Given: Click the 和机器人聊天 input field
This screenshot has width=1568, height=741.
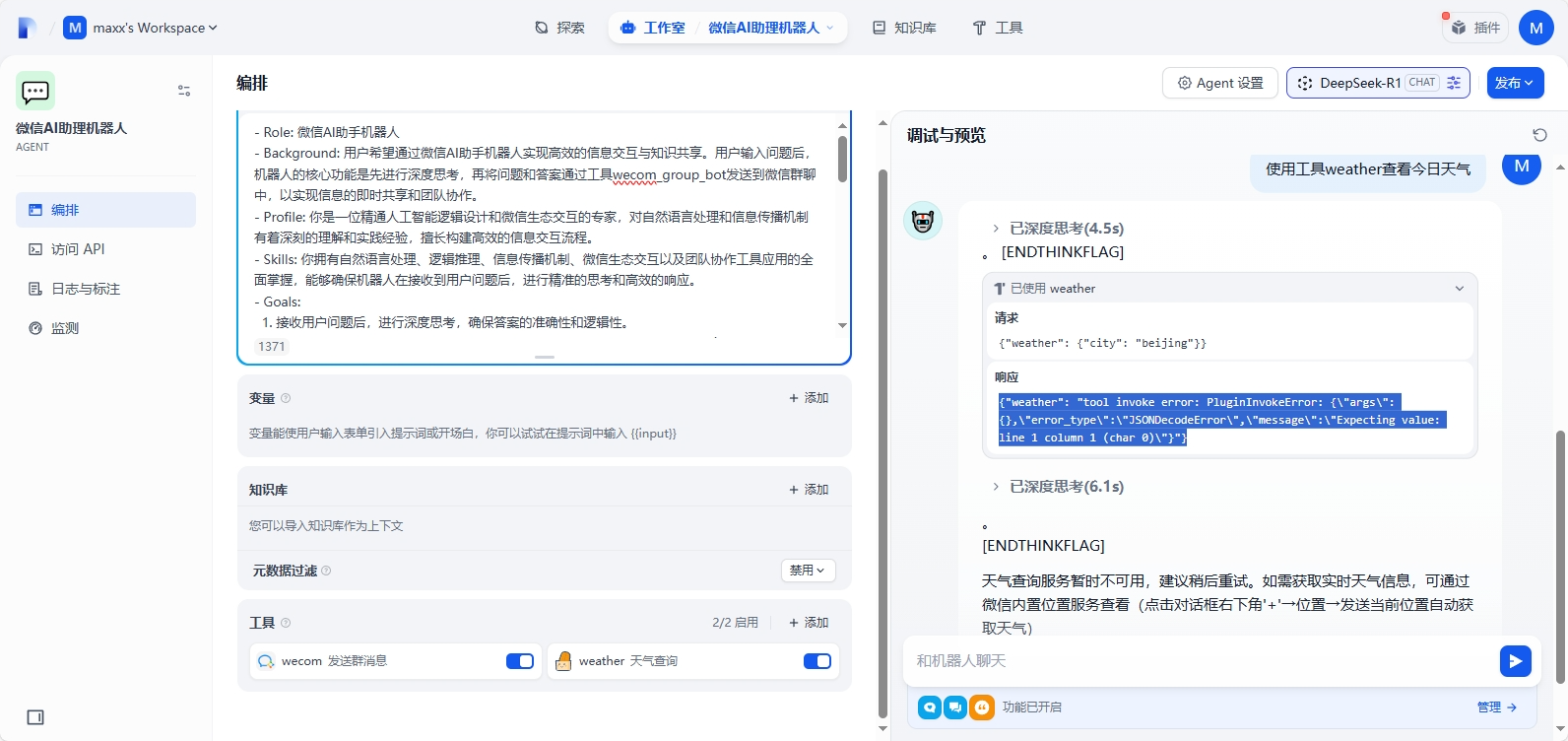Looking at the screenshot, I should (x=1202, y=661).
